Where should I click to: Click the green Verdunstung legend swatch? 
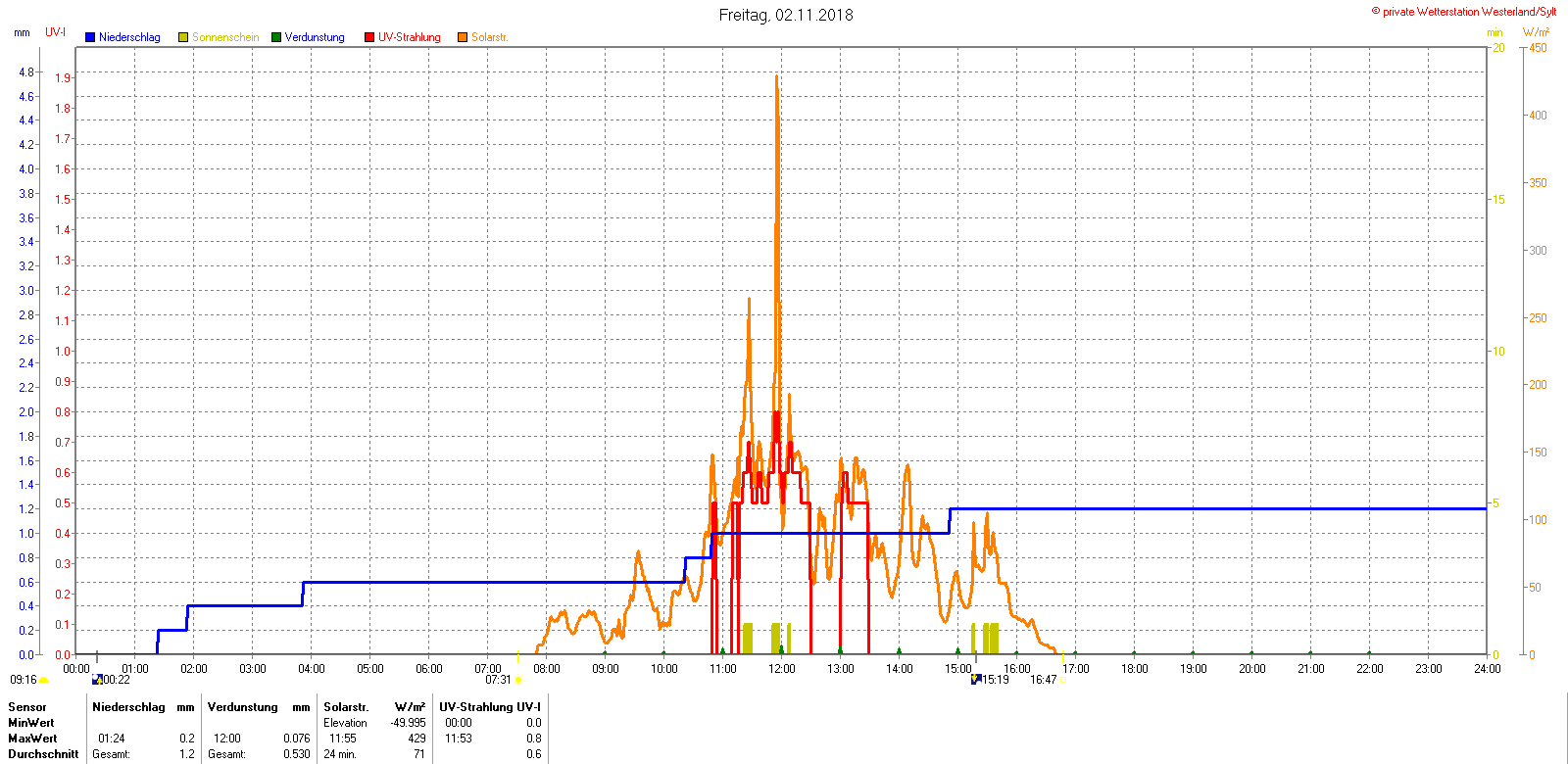tap(276, 37)
